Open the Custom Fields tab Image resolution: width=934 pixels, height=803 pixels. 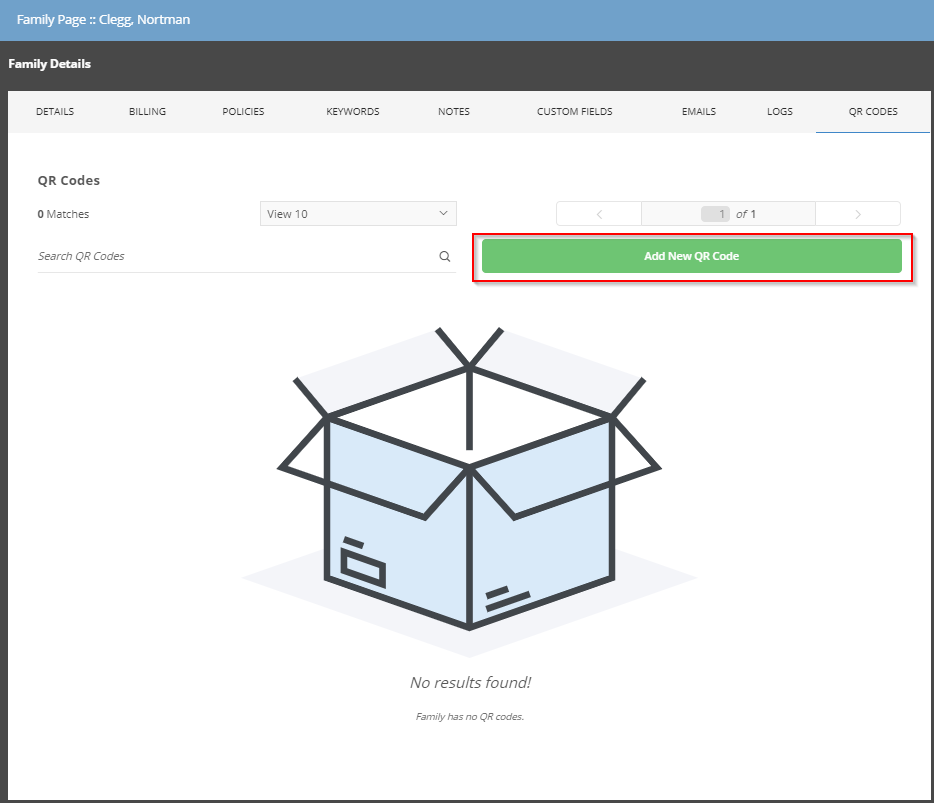coord(574,112)
